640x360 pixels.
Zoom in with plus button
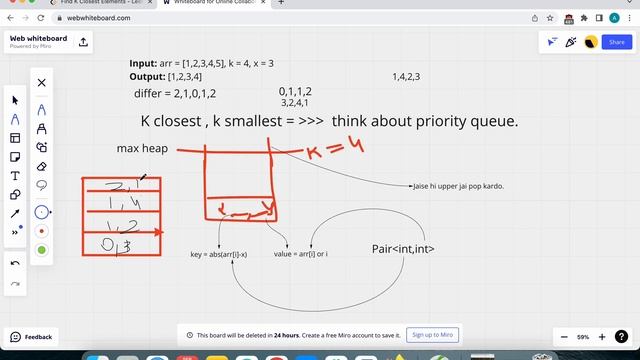602,337
